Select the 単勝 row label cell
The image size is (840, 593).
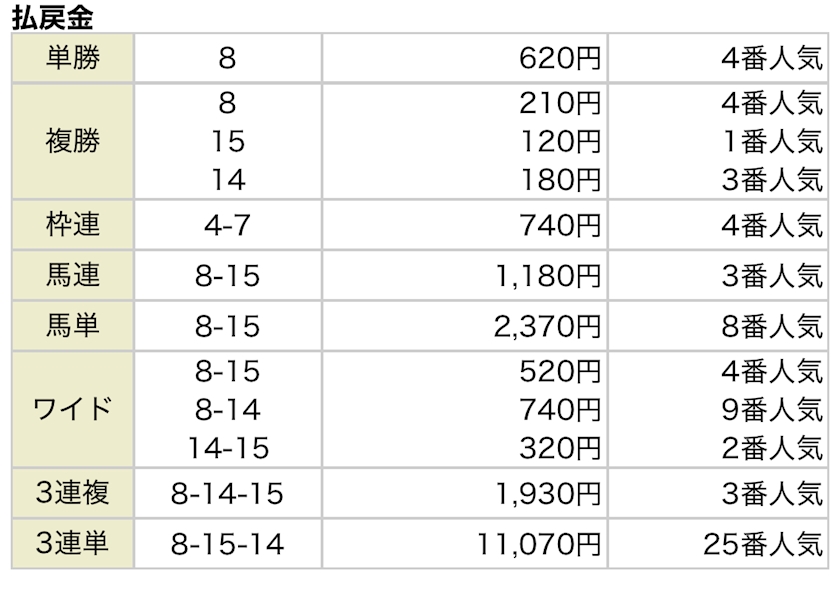click(x=73, y=58)
